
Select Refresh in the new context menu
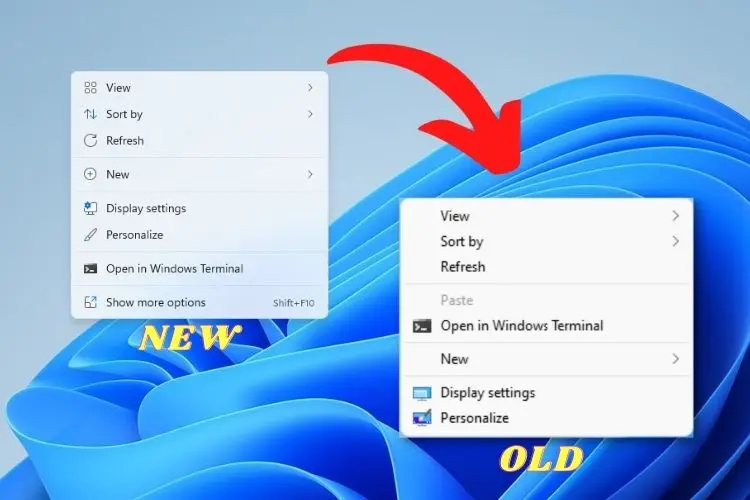click(x=199, y=140)
